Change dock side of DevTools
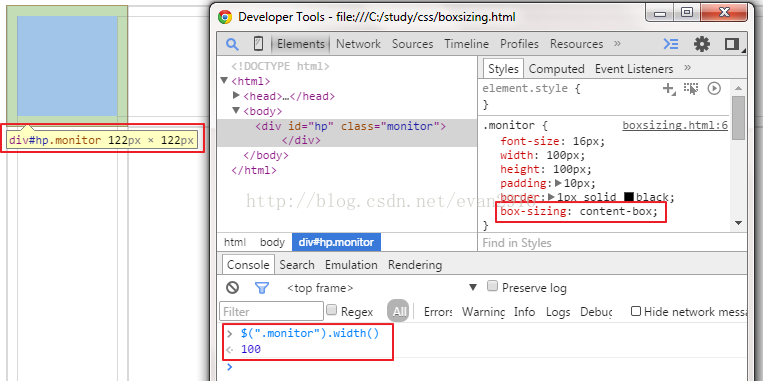This screenshot has width=763, height=381. (731, 44)
